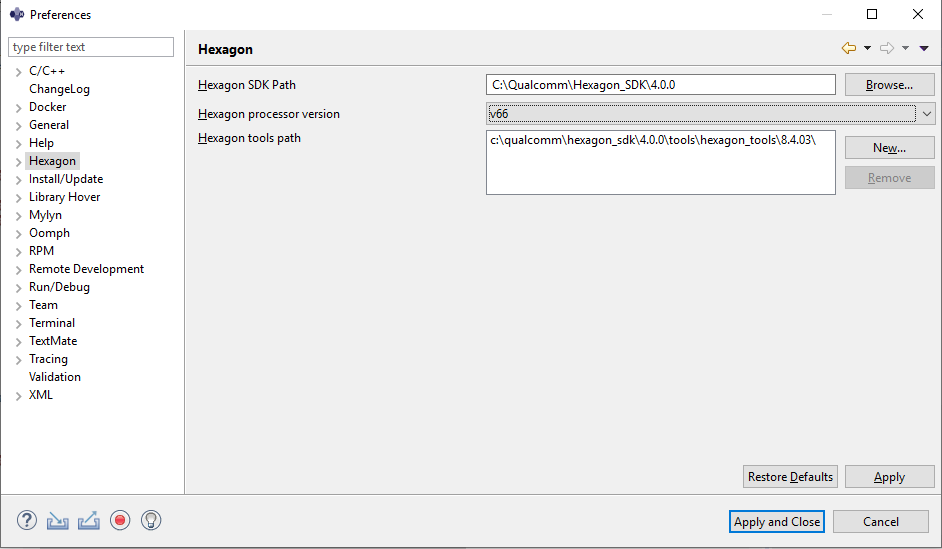This screenshot has height=549, width=942.
Task: Expand the RPM tree node
Action: [19, 252]
